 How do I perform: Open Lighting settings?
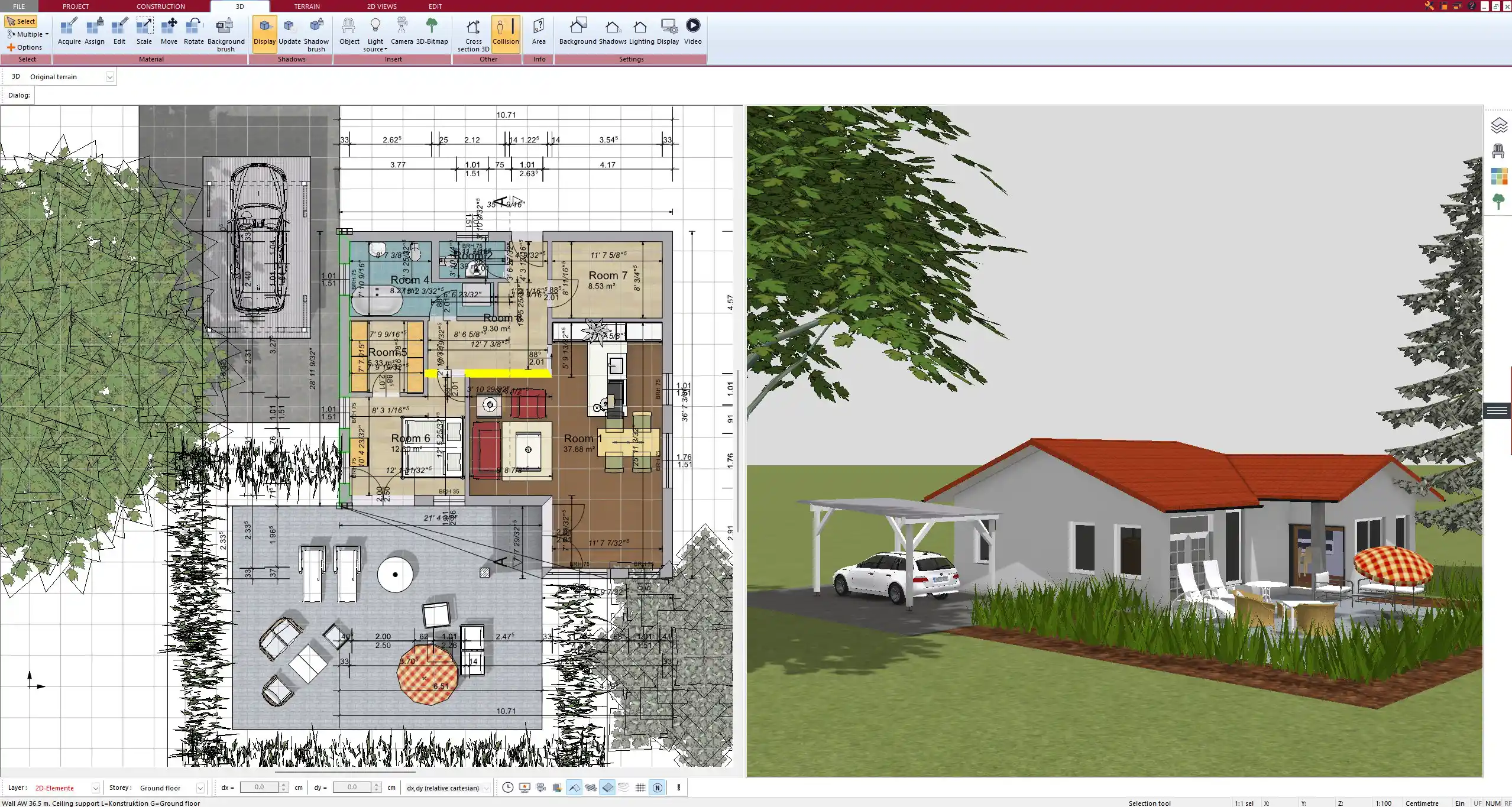coord(642,31)
